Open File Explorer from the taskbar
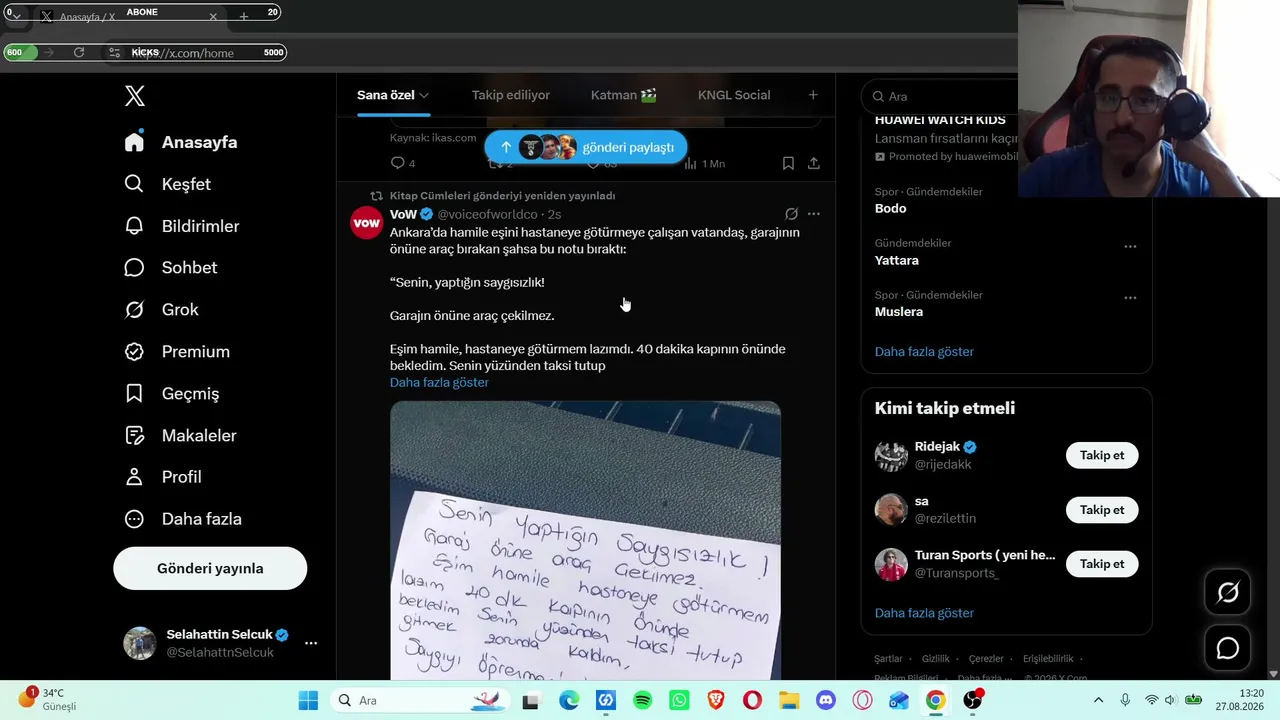The height and width of the screenshot is (720, 1280). (x=789, y=700)
